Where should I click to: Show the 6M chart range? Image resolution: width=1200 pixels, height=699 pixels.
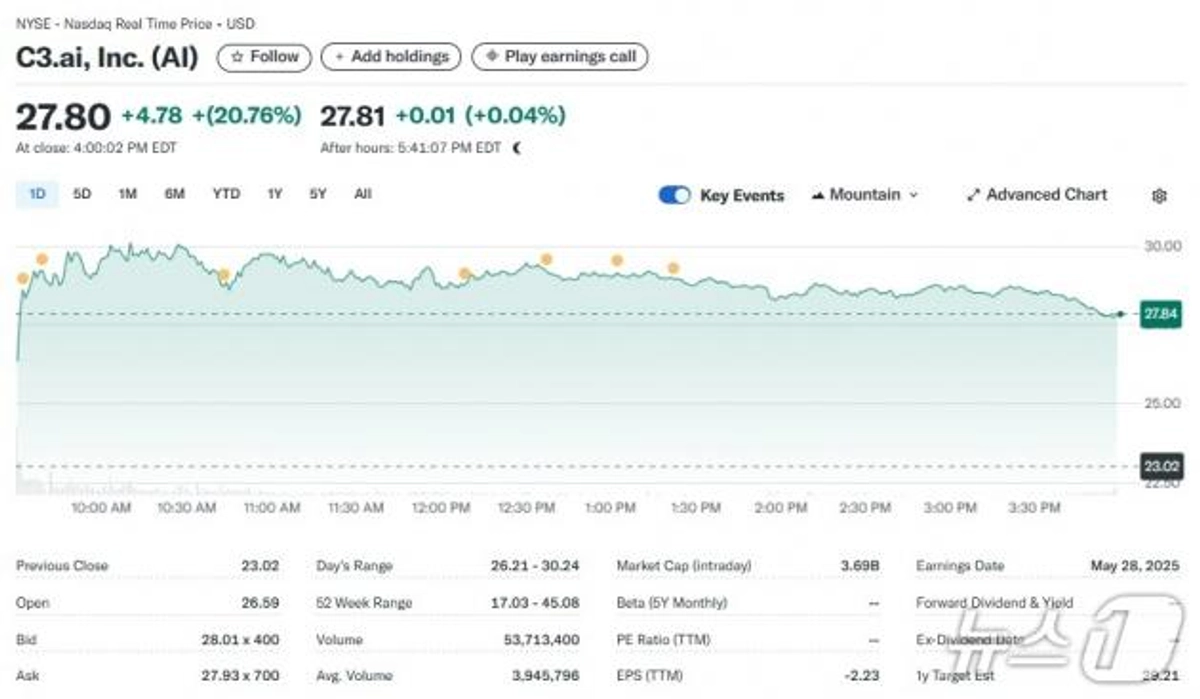pos(174,194)
